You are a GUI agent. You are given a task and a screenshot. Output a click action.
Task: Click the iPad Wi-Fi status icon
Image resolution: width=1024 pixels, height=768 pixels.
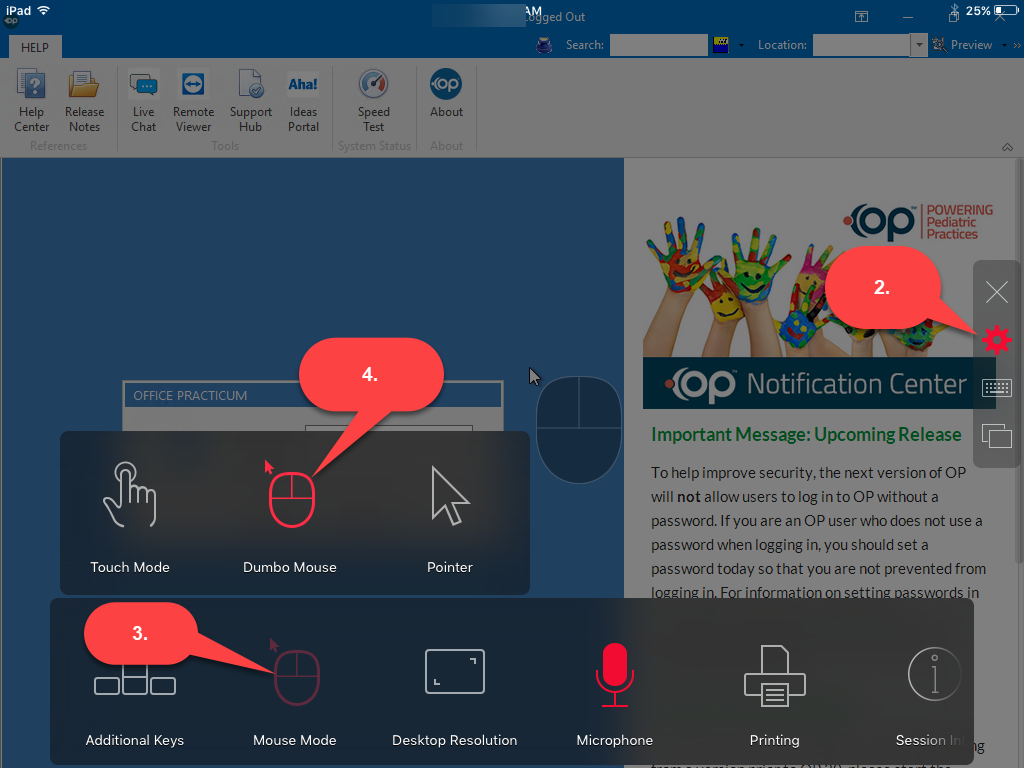pos(44,10)
